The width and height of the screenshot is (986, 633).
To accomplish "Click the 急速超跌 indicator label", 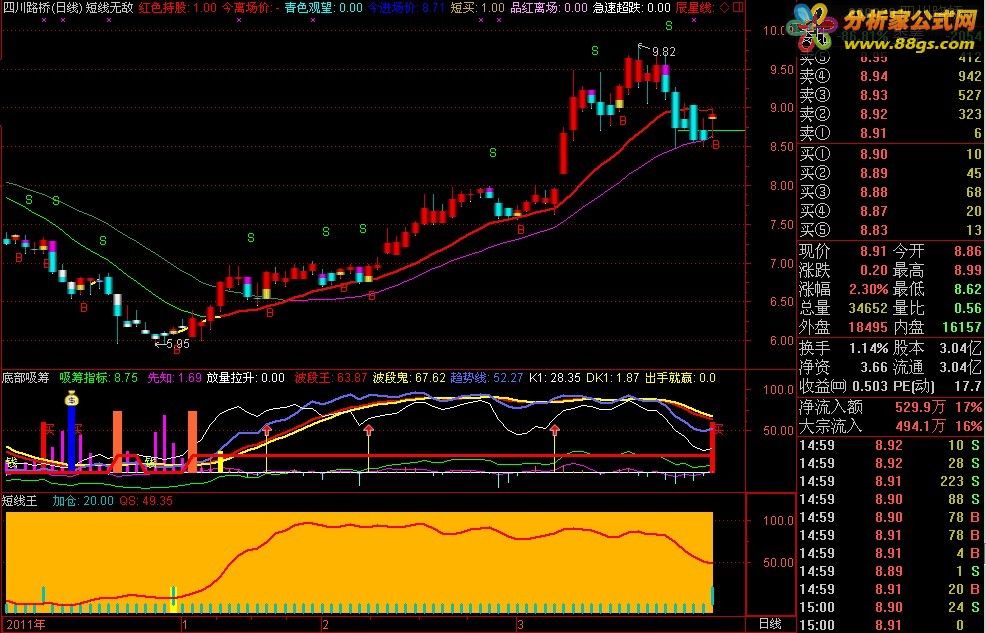I will (x=616, y=8).
